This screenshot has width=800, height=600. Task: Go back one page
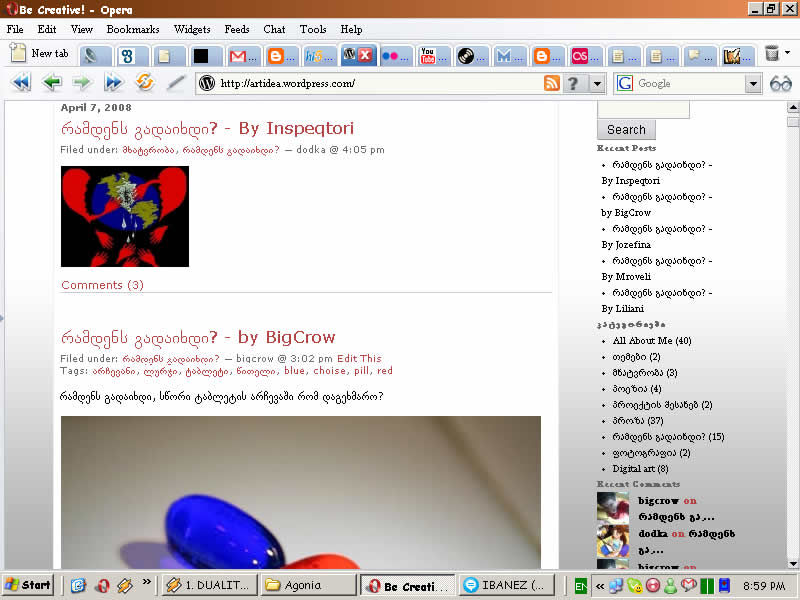[x=52, y=82]
